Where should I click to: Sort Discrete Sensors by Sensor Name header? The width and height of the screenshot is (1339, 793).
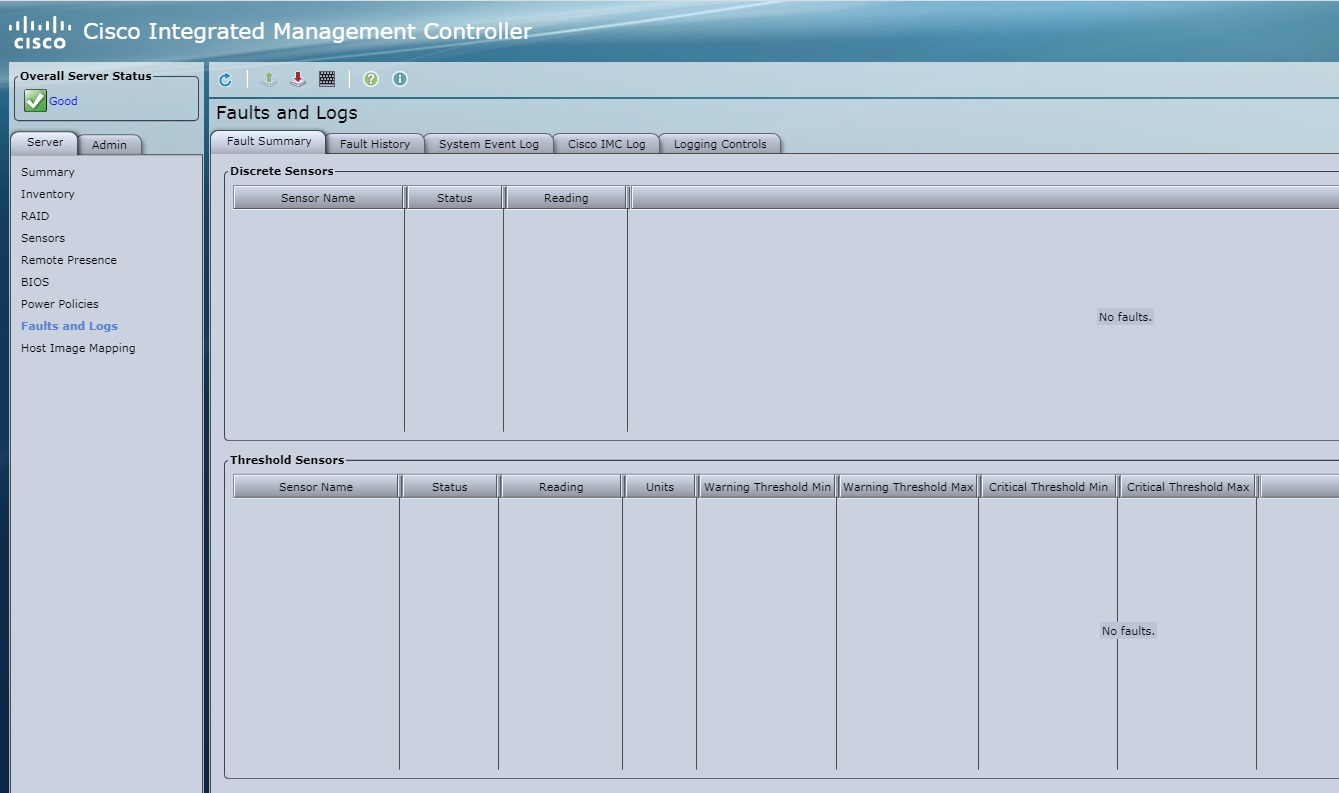click(x=318, y=198)
